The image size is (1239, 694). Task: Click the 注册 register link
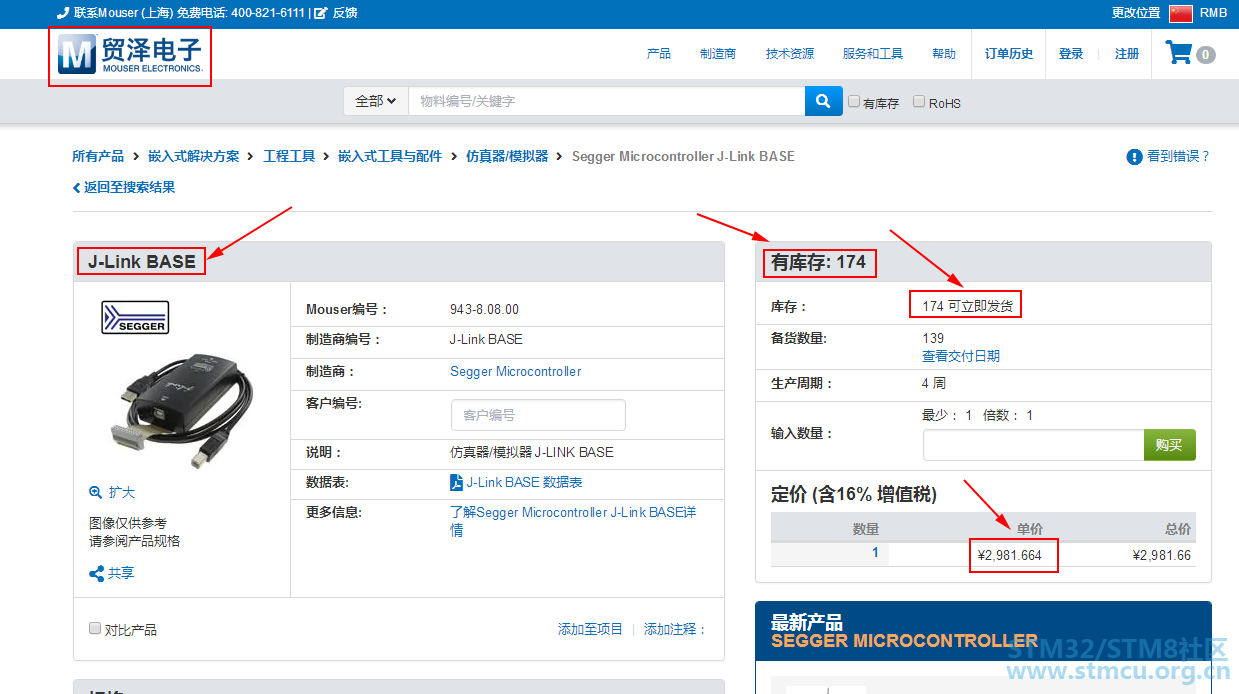(1127, 54)
